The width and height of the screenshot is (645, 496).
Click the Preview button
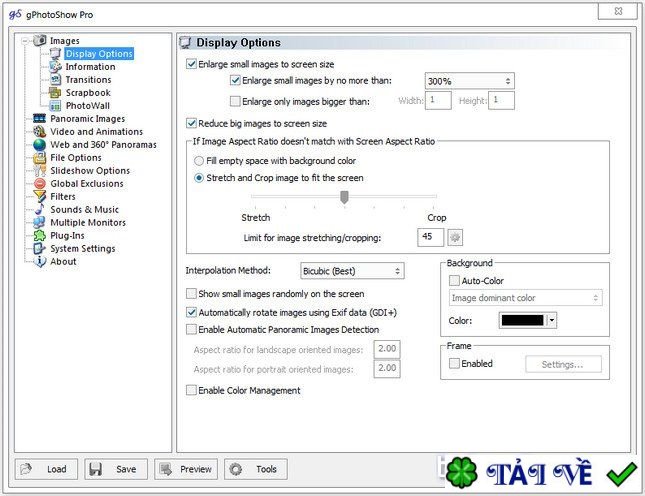[186, 469]
